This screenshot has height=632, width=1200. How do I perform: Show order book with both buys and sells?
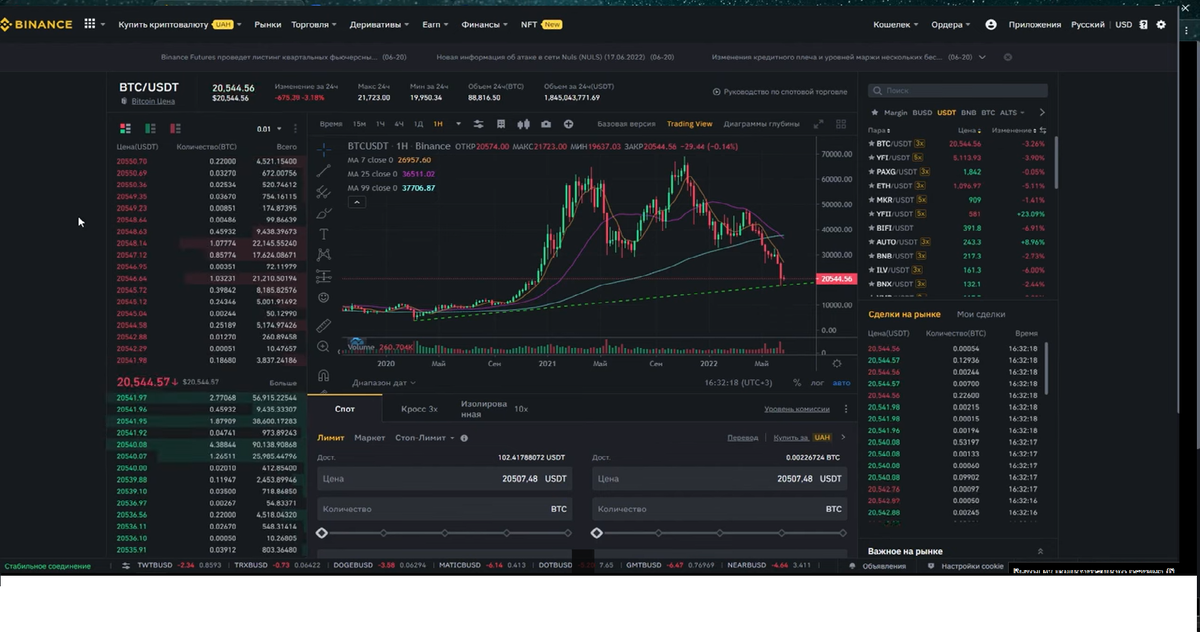click(125, 128)
